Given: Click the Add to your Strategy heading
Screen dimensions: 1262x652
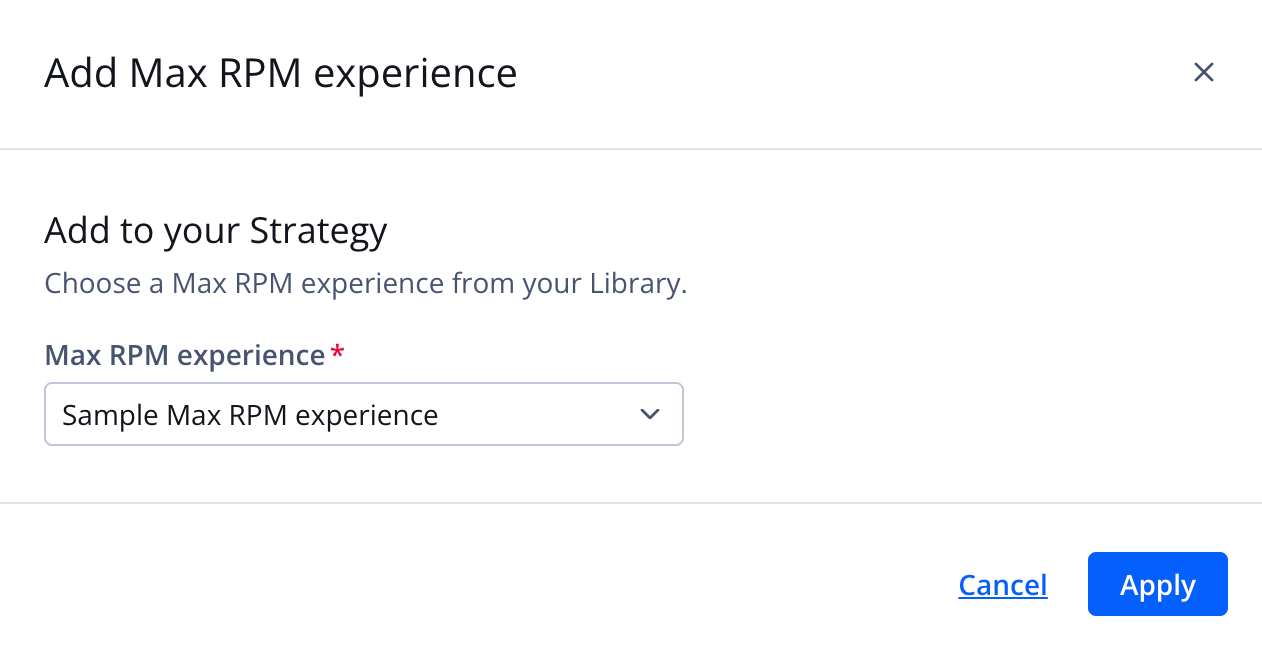Looking at the screenshot, I should point(215,230).
